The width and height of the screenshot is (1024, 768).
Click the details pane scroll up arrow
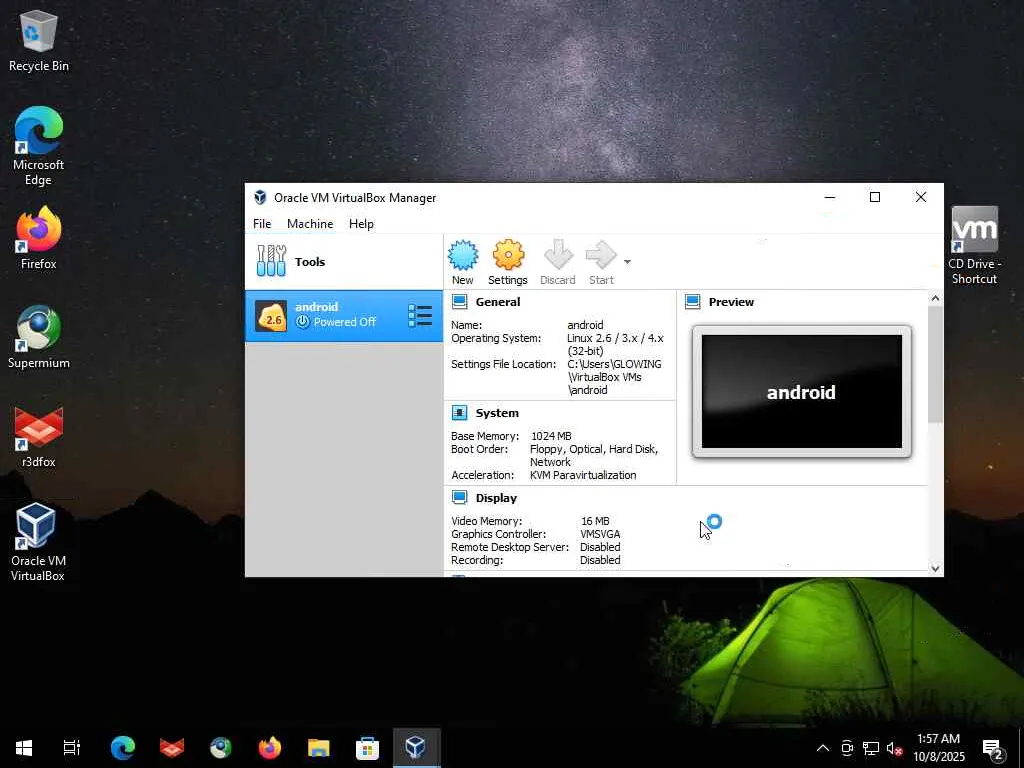tap(935, 298)
